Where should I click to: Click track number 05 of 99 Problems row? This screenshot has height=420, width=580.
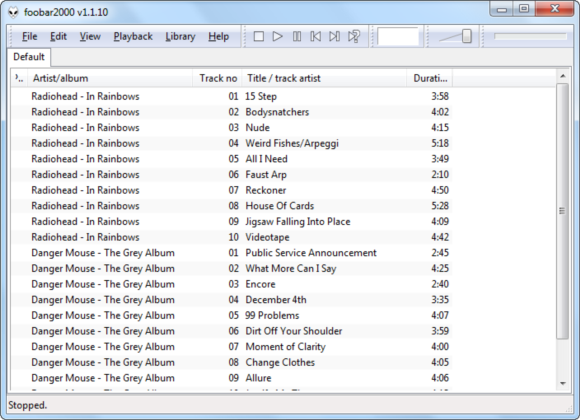click(x=233, y=316)
